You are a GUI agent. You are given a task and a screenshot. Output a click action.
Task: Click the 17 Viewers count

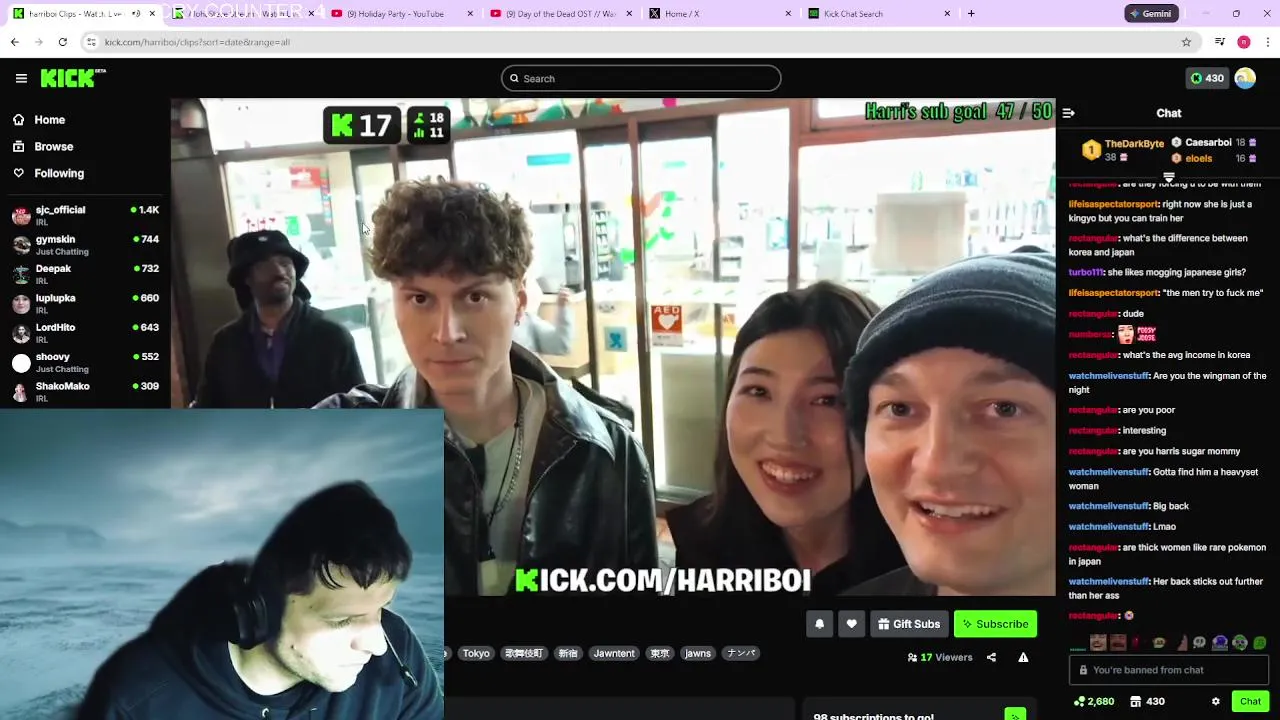point(940,657)
